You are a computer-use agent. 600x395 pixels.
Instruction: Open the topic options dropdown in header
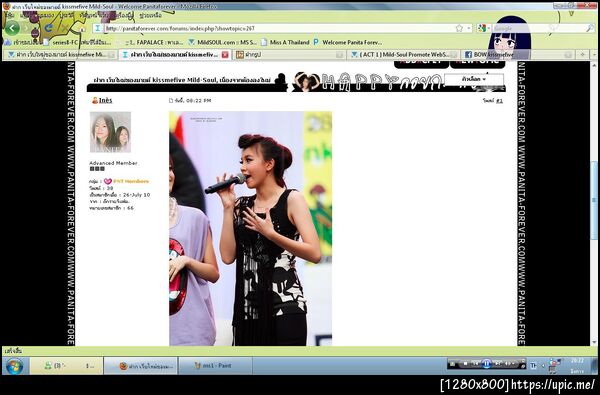474,79
